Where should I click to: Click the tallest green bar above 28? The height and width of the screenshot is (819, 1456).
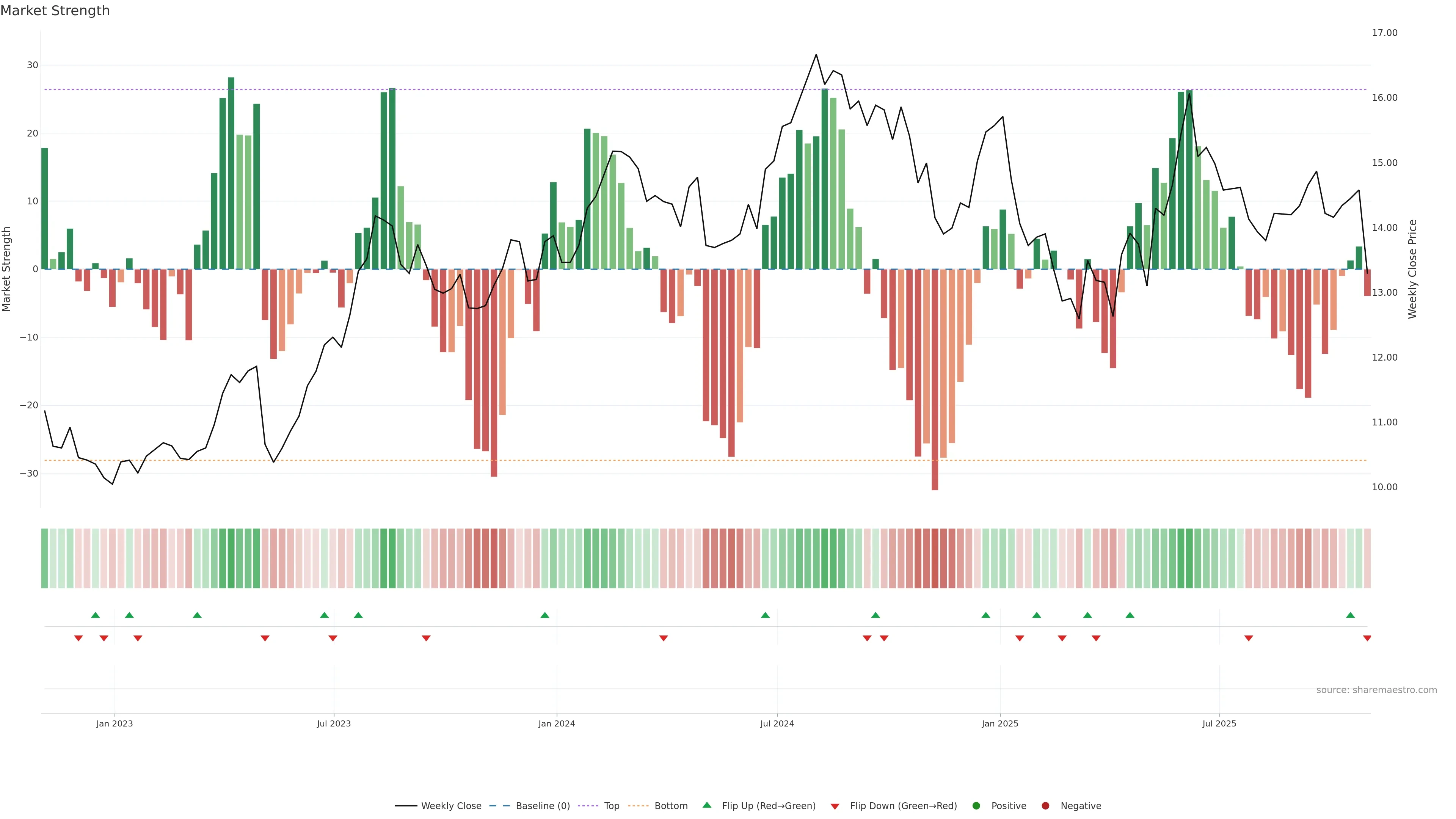pyautogui.click(x=231, y=169)
